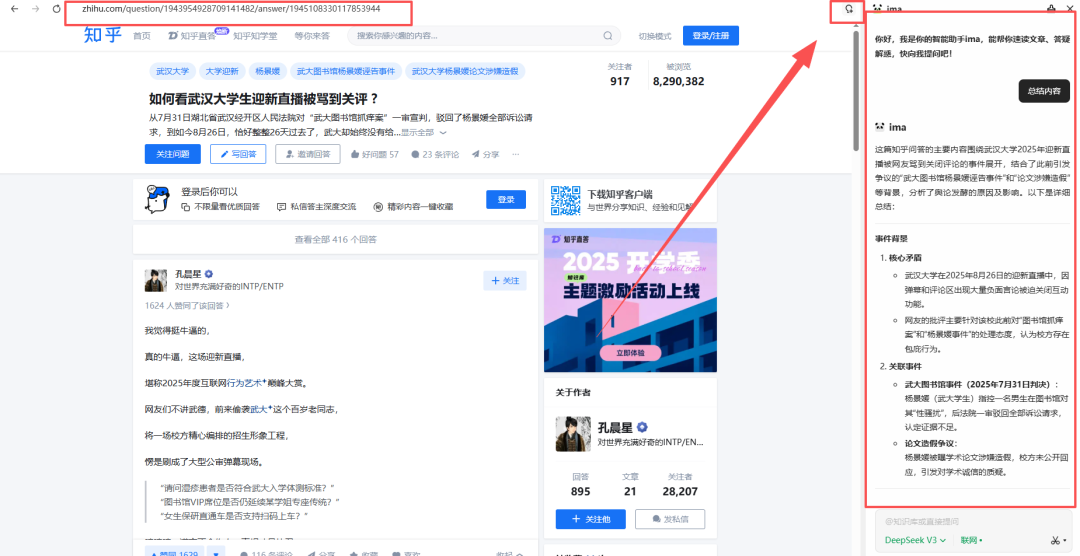Toggle 切换模式 display mode

click(x=654, y=36)
